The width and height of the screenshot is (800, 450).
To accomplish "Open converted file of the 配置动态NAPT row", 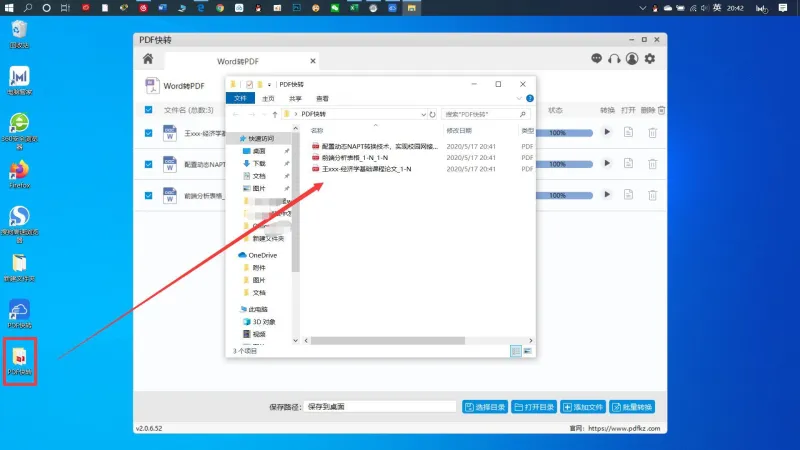I will tap(628, 164).
